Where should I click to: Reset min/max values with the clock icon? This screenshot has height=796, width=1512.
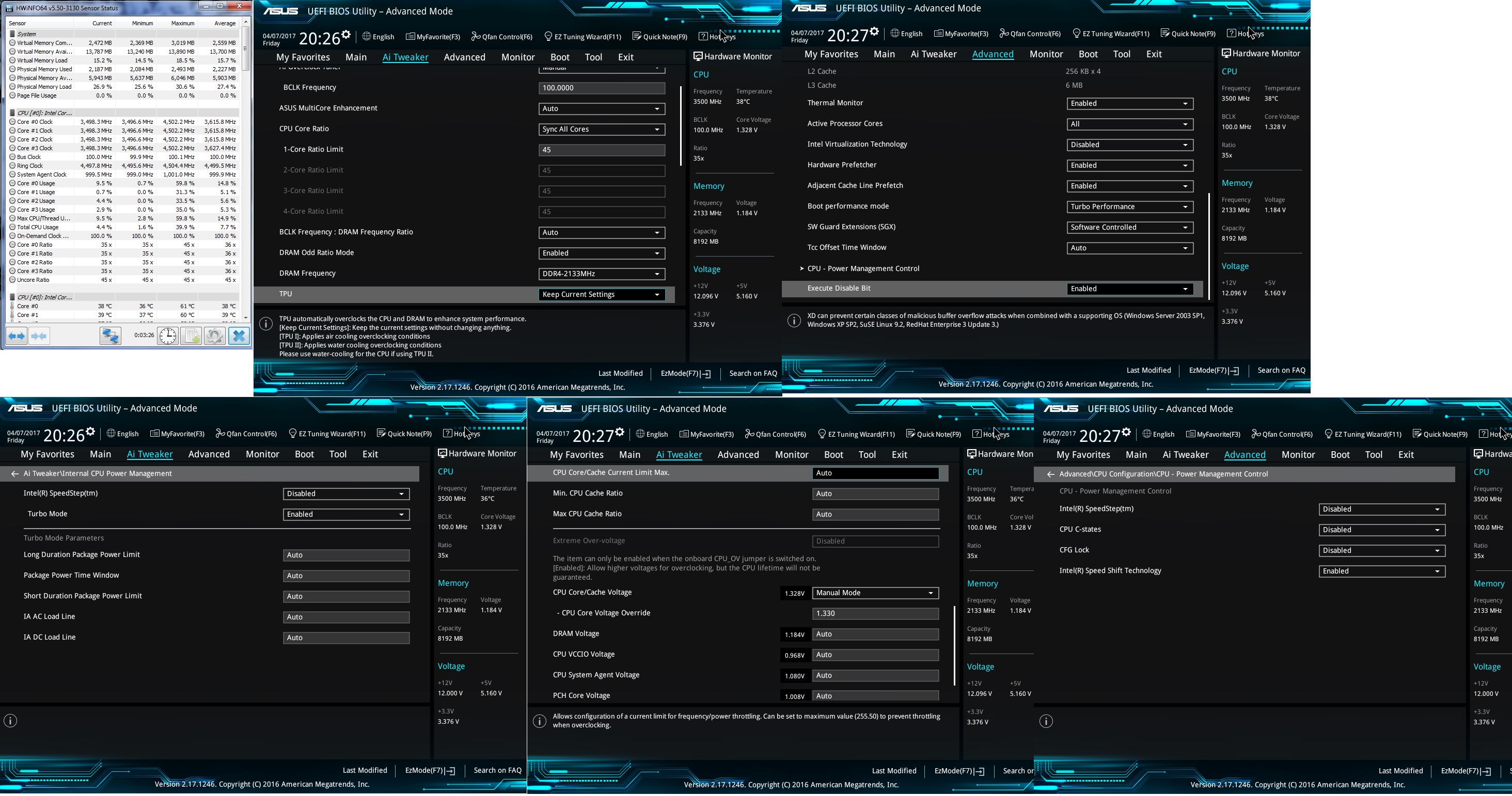168,336
